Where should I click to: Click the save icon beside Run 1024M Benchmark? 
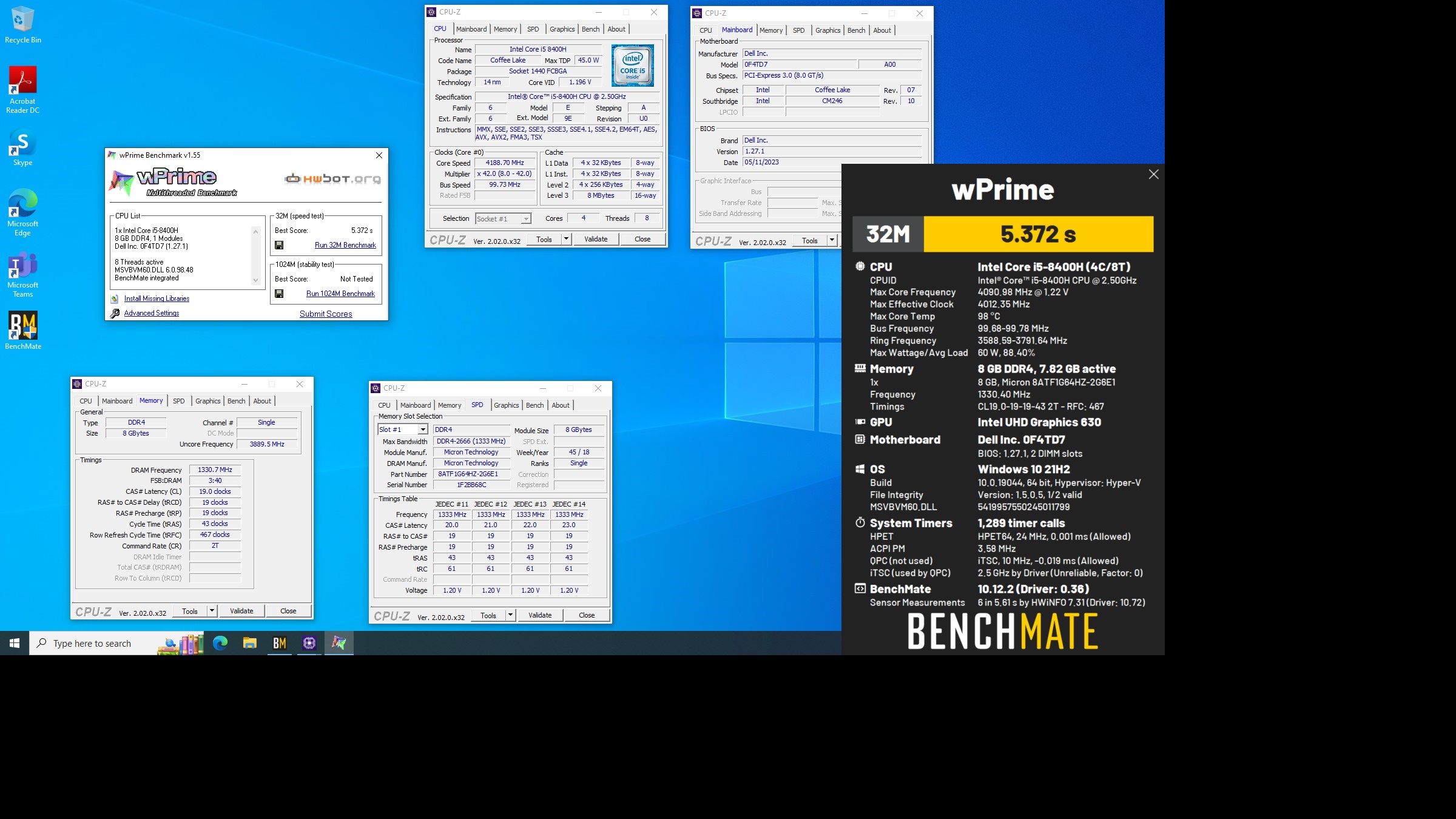tap(279, 294)
